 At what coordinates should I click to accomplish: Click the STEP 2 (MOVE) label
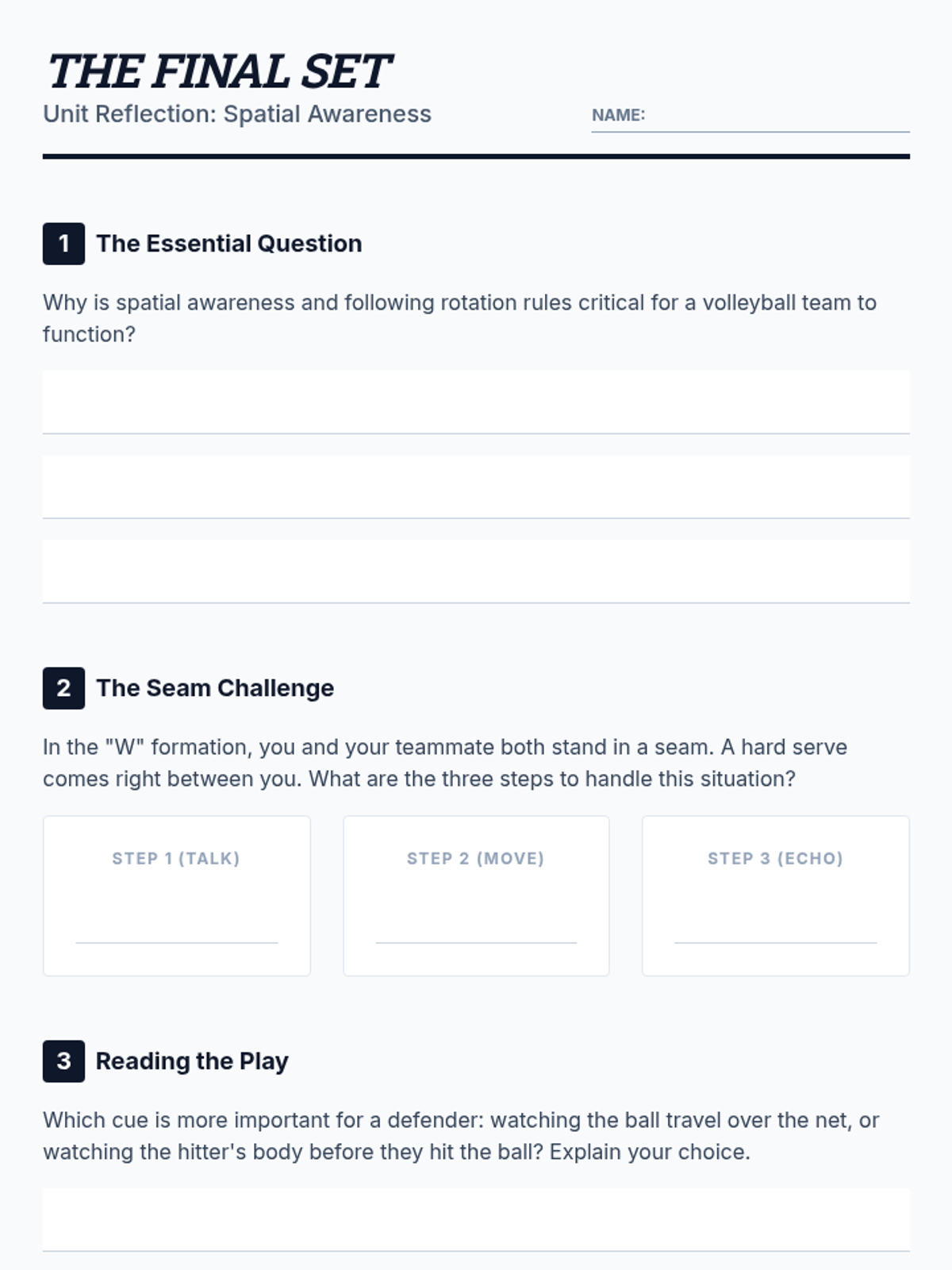pos(476,858)
